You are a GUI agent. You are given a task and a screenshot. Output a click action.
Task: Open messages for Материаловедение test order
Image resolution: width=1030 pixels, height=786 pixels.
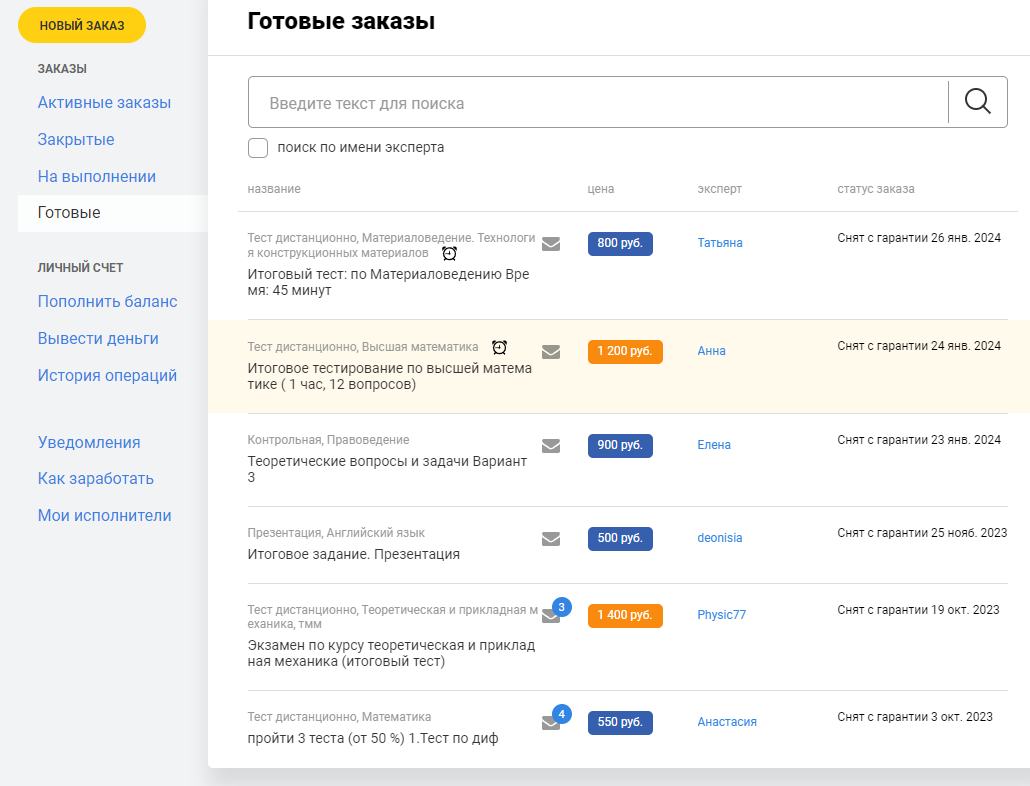tap(551, 243)
